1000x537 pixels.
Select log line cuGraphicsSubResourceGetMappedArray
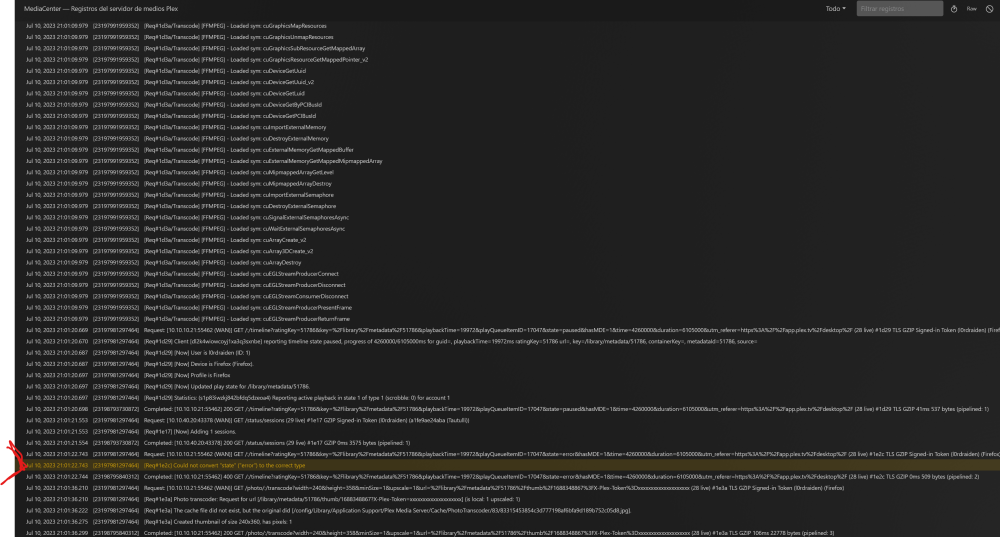(x=195, y=48)
